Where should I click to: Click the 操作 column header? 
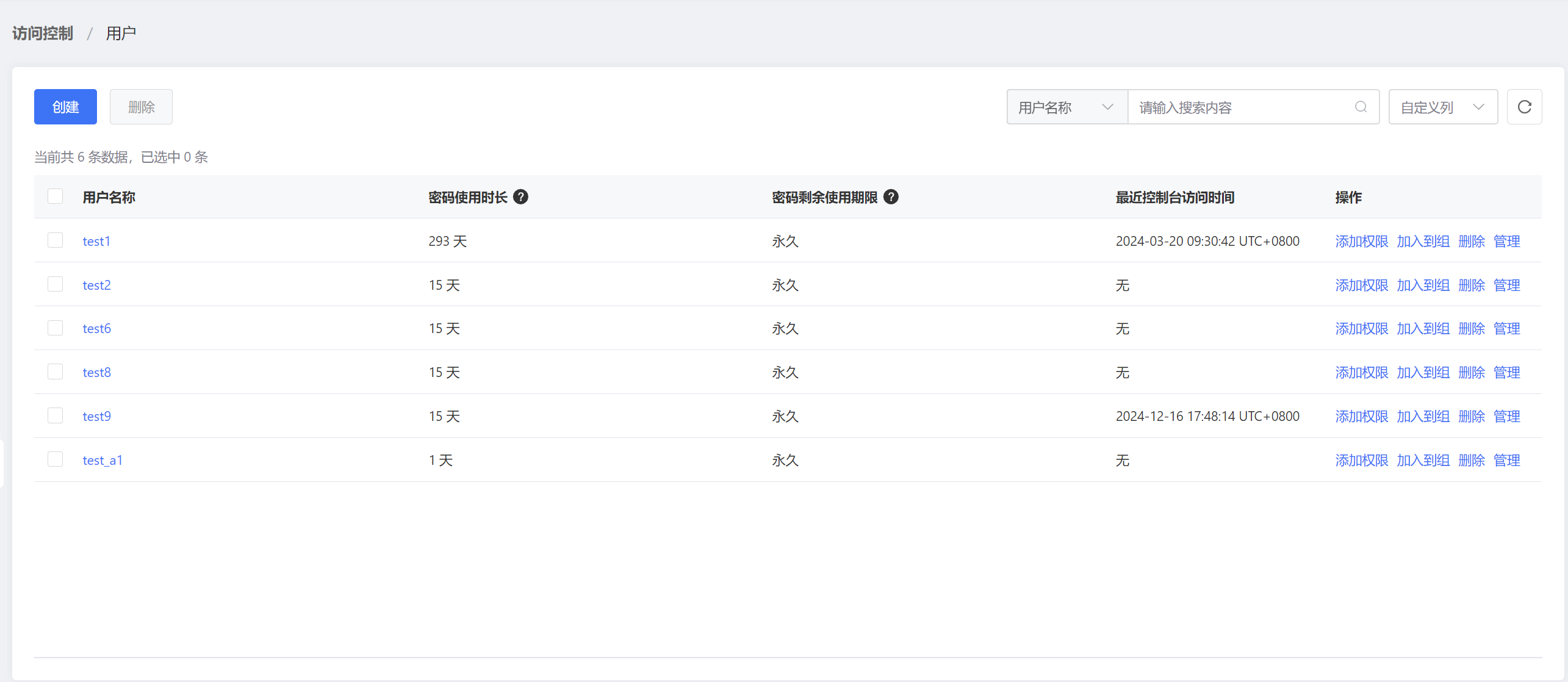coord(1348,197)
